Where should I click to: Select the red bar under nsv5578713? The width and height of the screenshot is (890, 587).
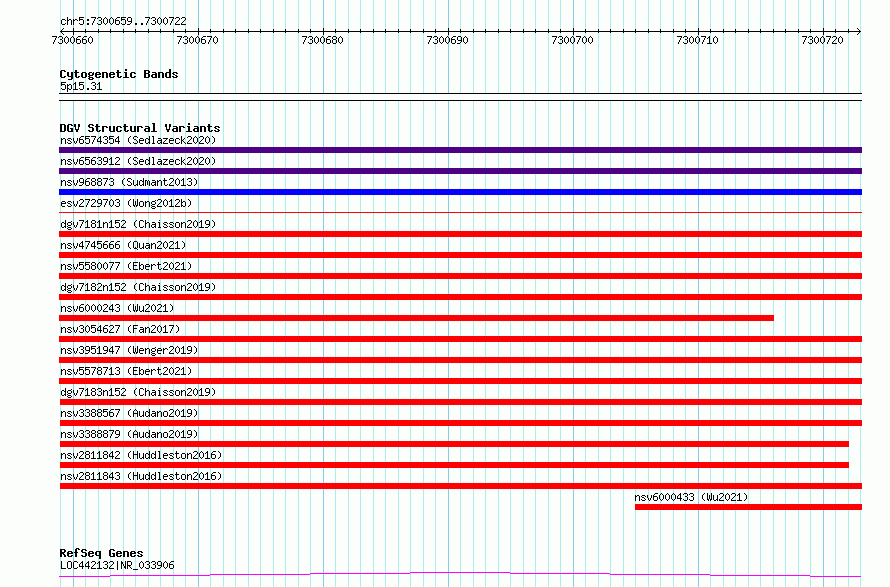coord(460,381)
